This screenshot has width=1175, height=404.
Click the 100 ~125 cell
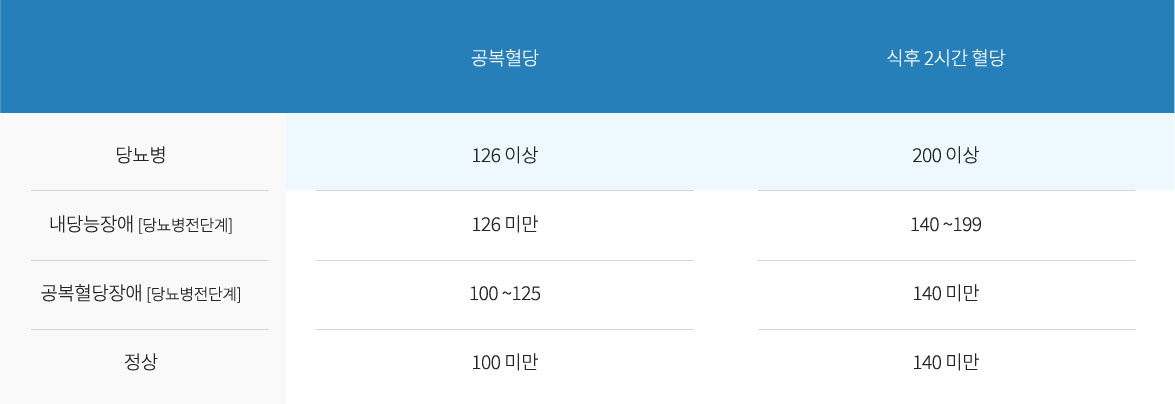(504, 293)
